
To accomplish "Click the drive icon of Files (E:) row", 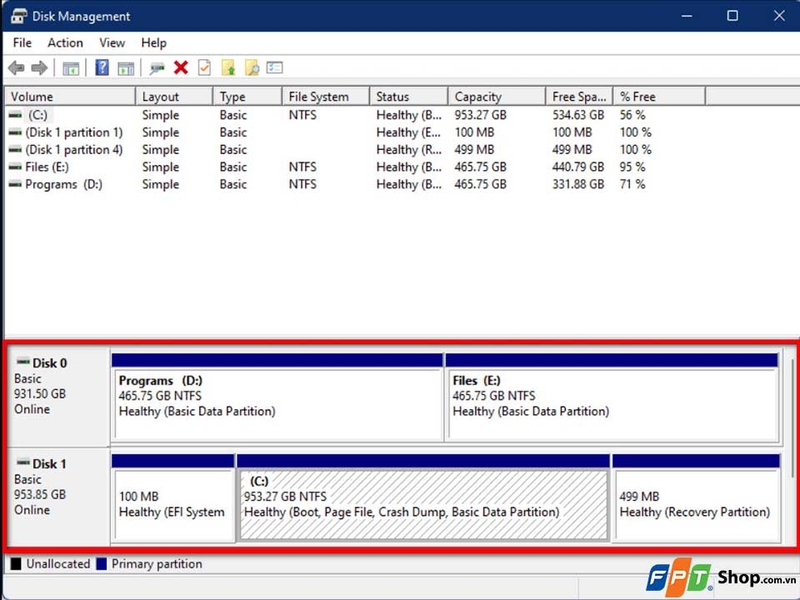I will [x=15, y=167].
